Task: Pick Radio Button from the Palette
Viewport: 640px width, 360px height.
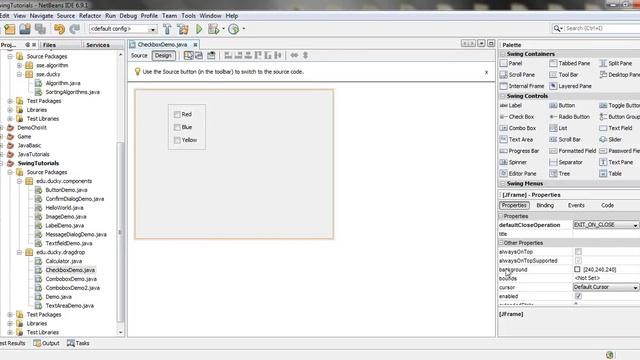Action: (569, 117)
